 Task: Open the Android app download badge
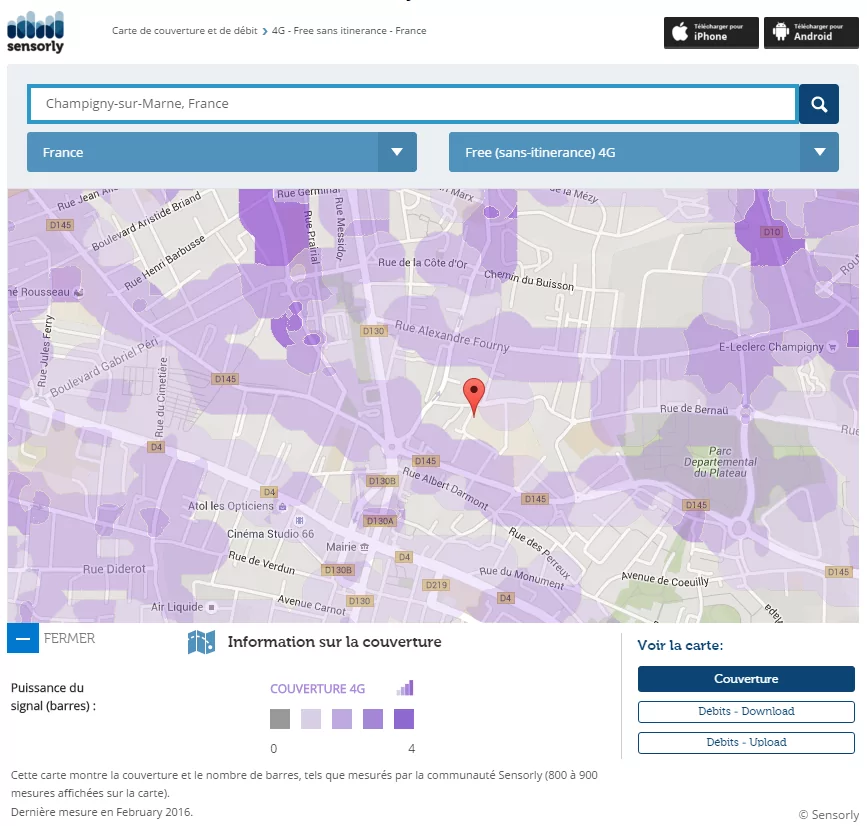[811, 32]
